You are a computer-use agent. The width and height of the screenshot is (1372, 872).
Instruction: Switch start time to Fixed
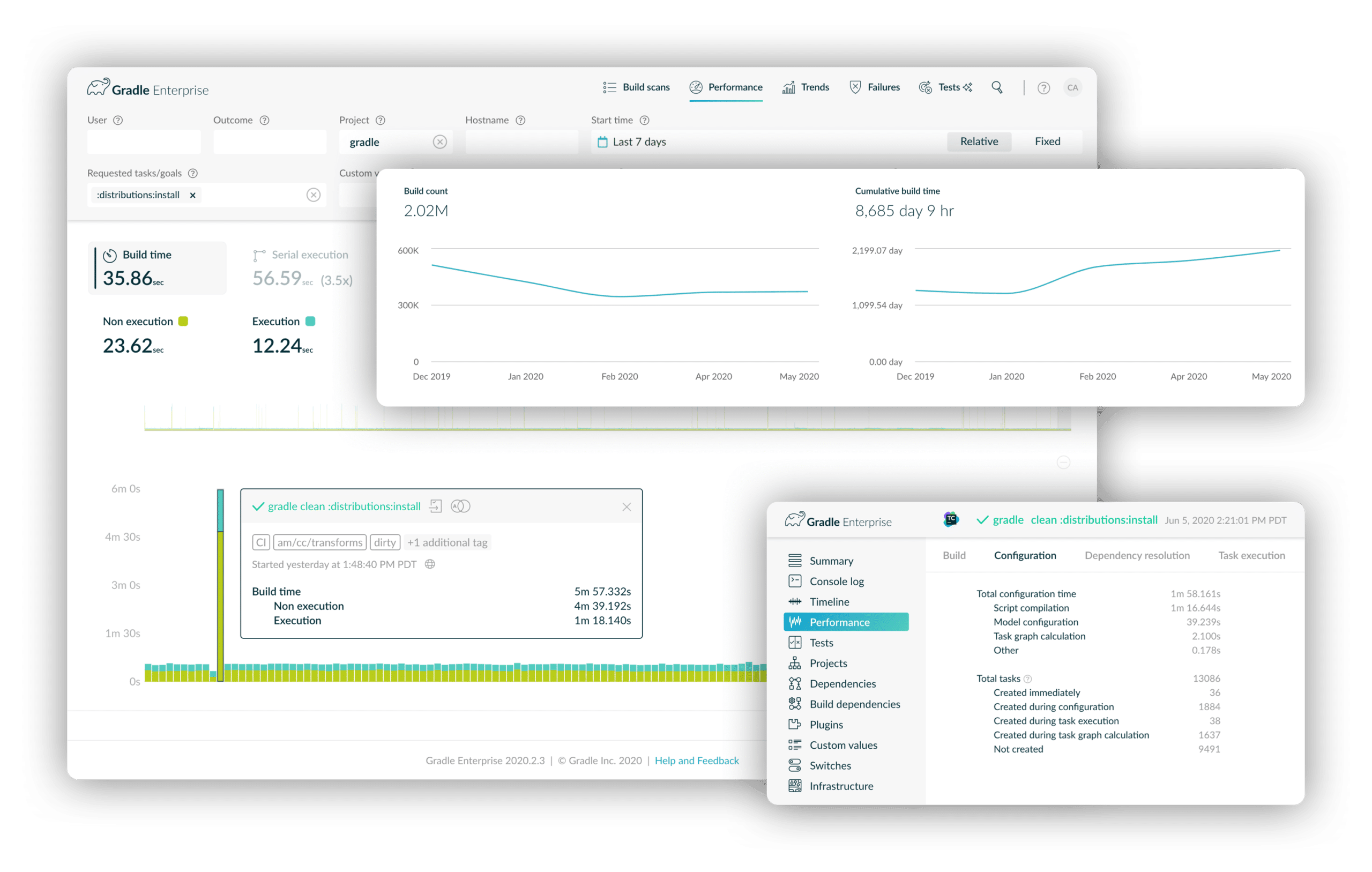[1047, 141]
